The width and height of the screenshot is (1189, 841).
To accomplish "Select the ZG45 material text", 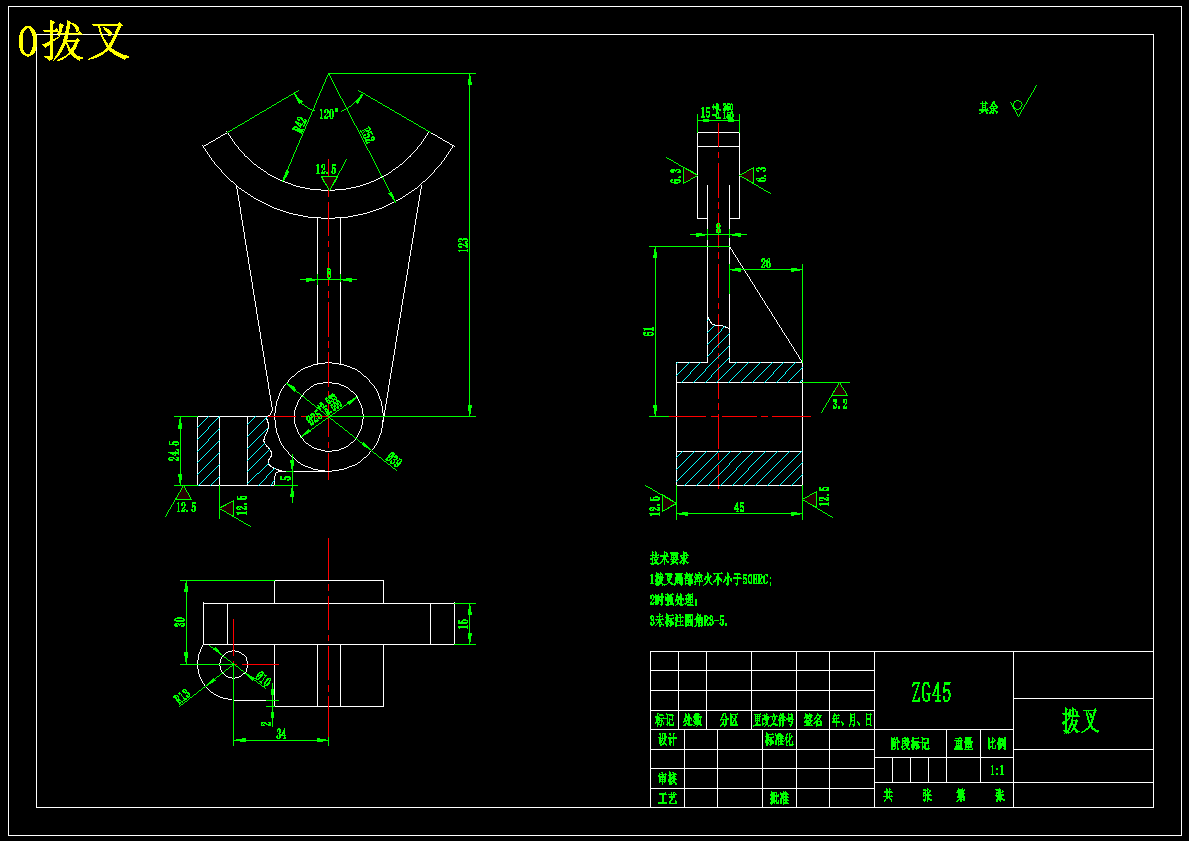I will pos(931,692).
